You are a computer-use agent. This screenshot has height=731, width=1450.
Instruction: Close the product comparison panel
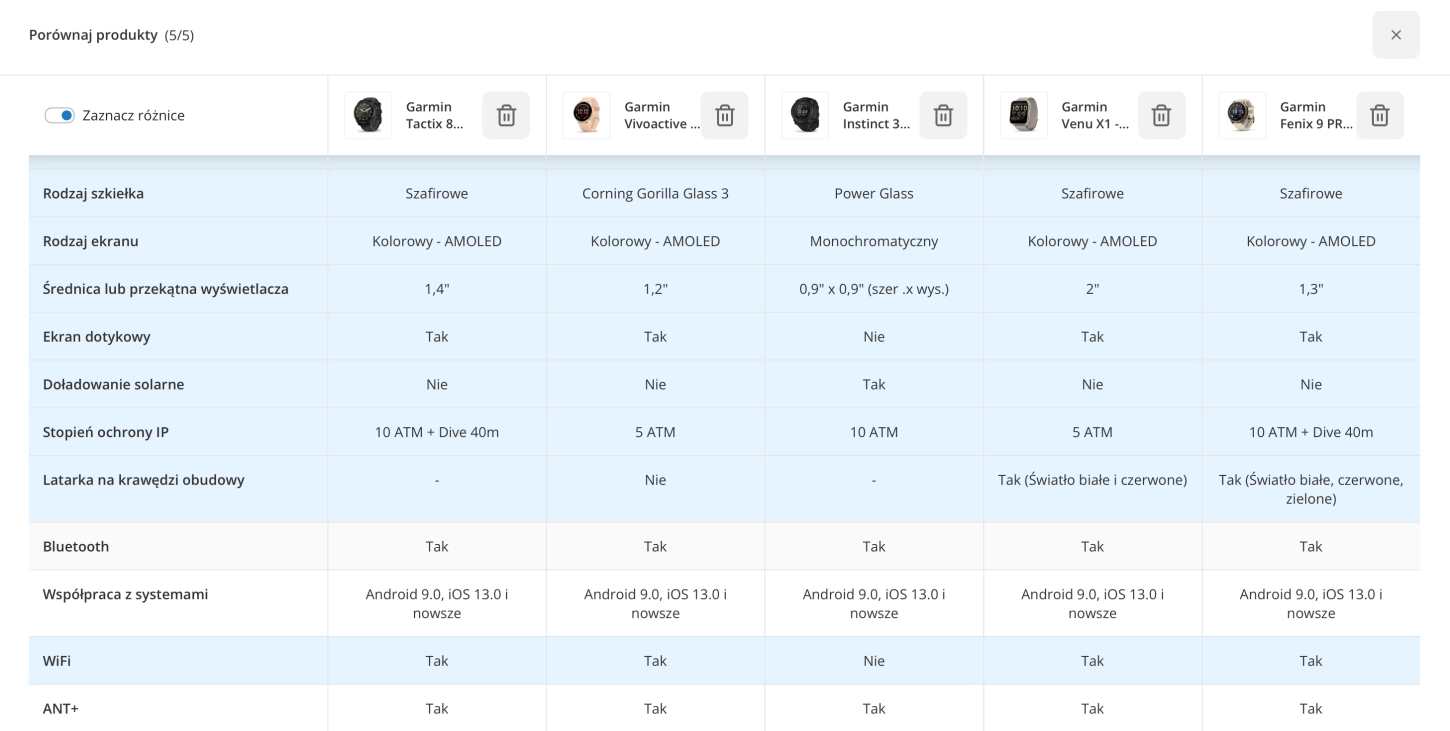(x=1396, y=35)
